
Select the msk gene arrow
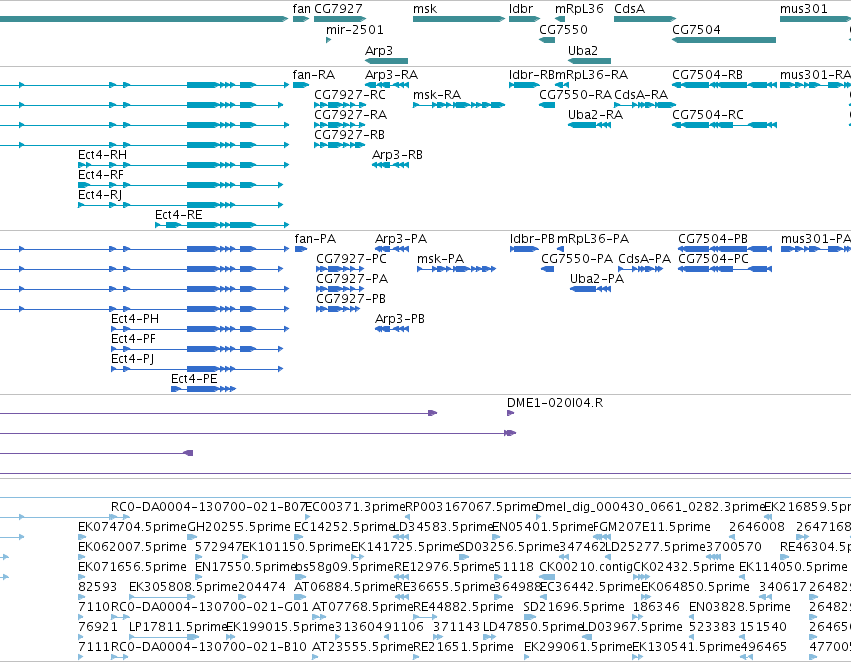[x=459, y=19]
